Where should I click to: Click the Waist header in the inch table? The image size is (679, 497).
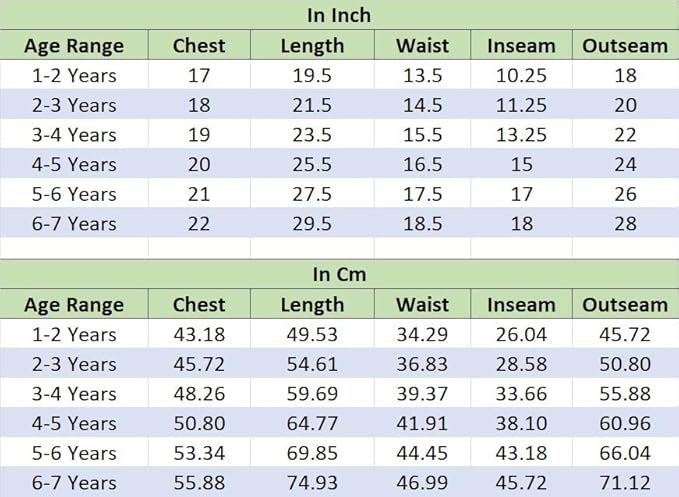[x=422, y=46]
